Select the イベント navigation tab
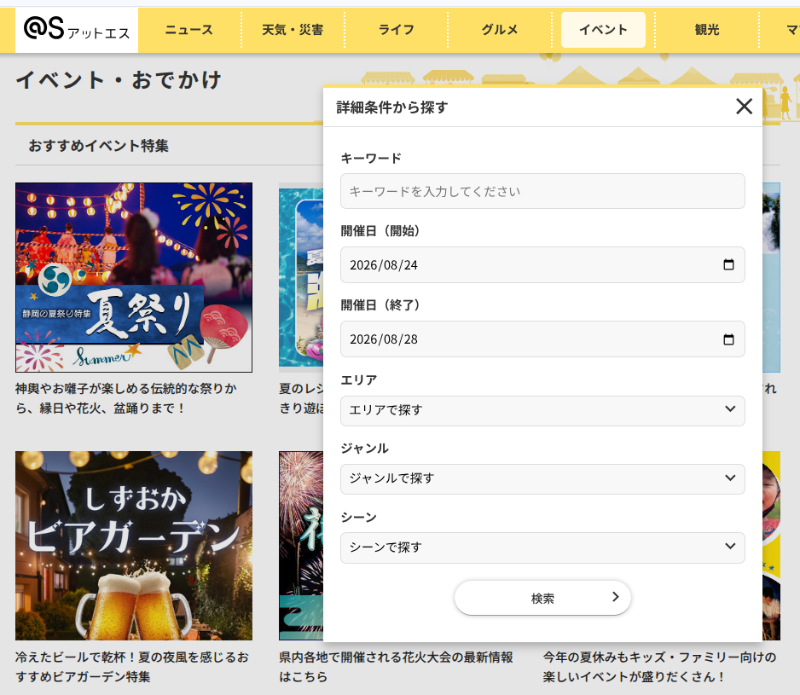This screenshot has width=800, height=695. (x=603, y=30)
